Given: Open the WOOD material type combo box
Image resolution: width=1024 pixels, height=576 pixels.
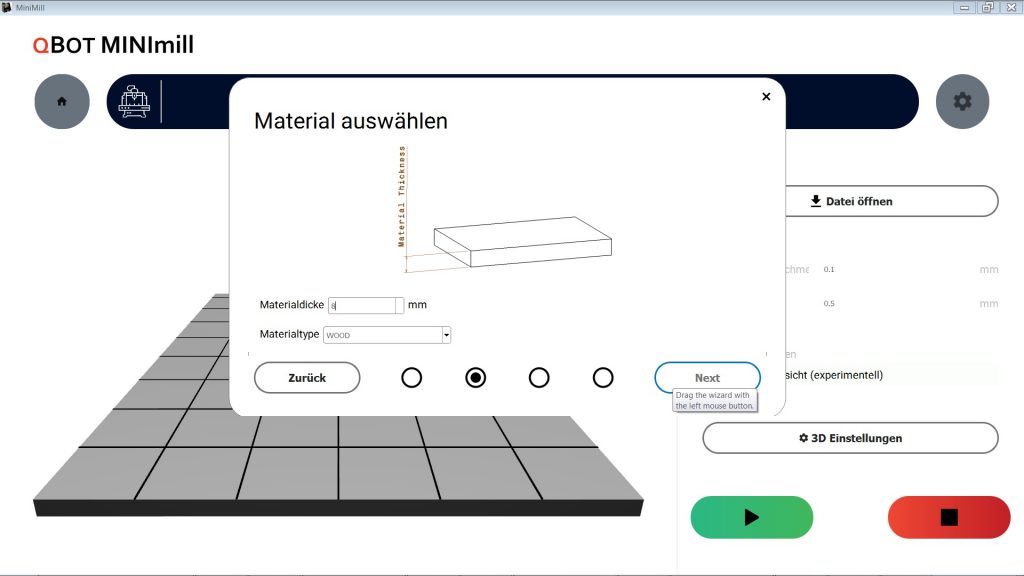Looking at the screenshot, I should coord(381,335).
